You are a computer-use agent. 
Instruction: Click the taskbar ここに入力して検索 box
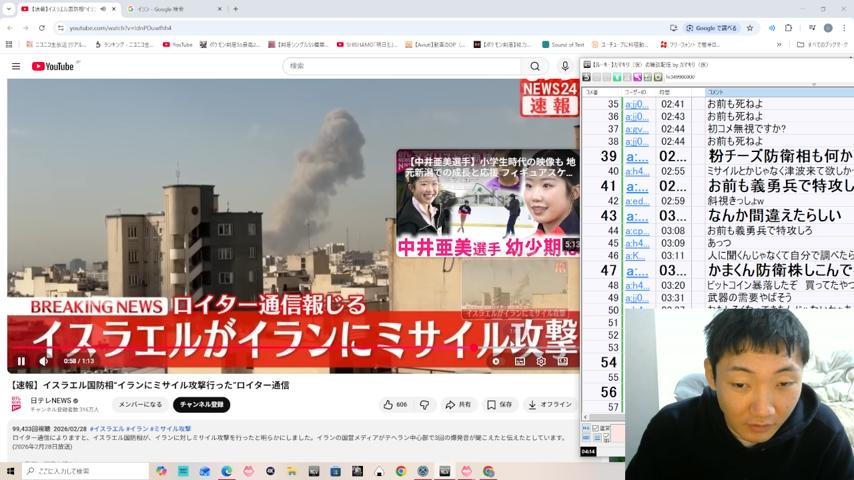click(86, 471)
